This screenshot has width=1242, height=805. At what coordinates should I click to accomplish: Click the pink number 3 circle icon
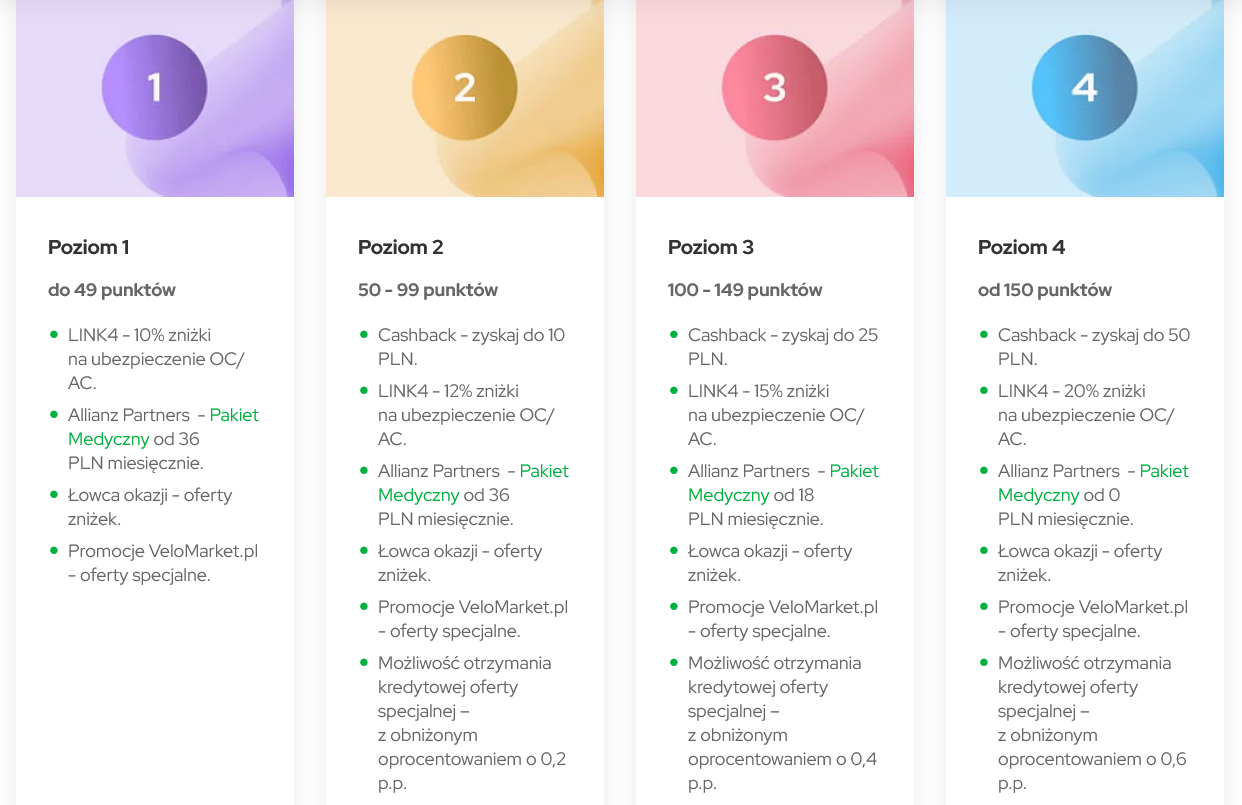pyautogui.click(x=774, y=88)
